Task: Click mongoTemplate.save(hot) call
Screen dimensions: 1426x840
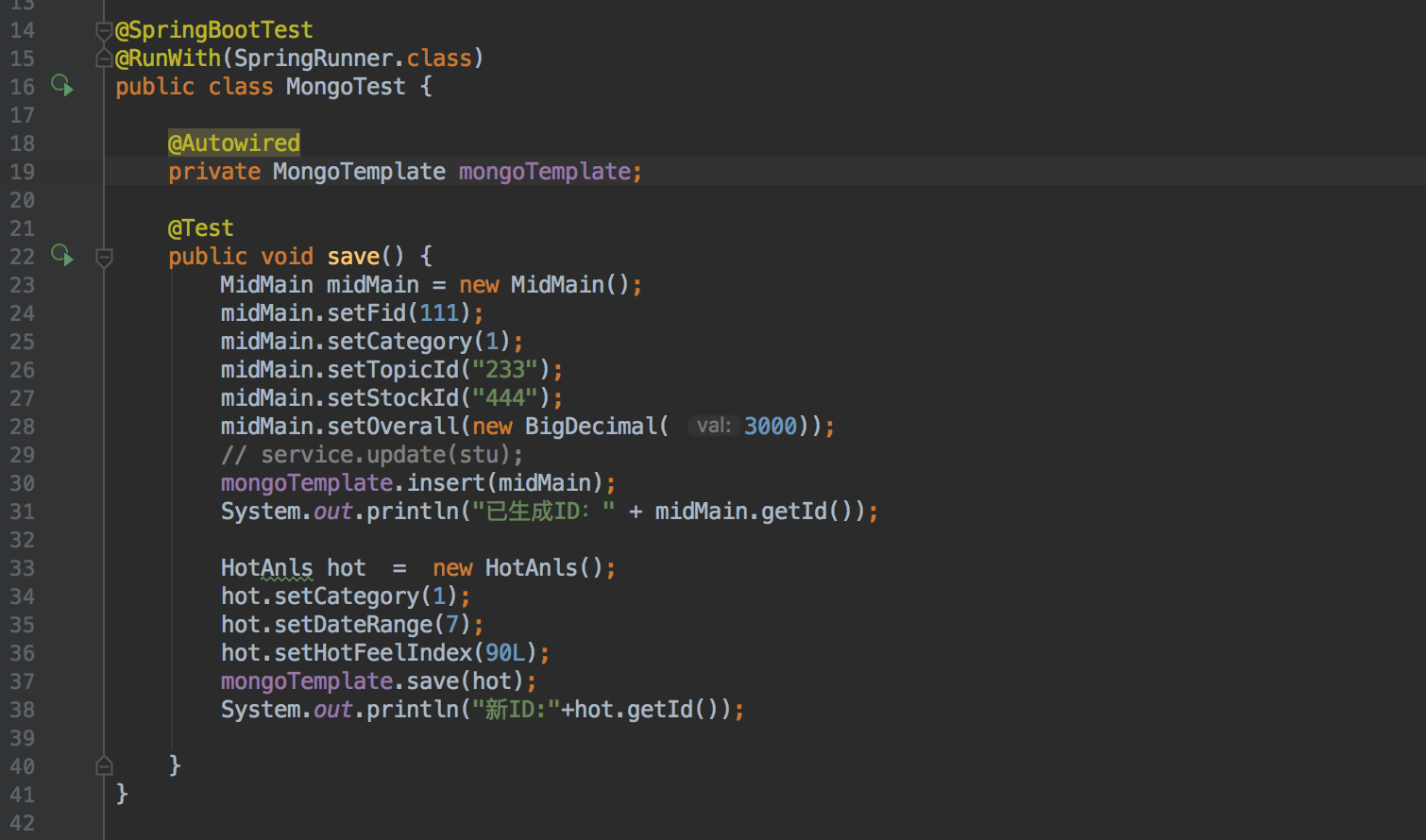Action: pyautogui.click(x=372, y=681)
